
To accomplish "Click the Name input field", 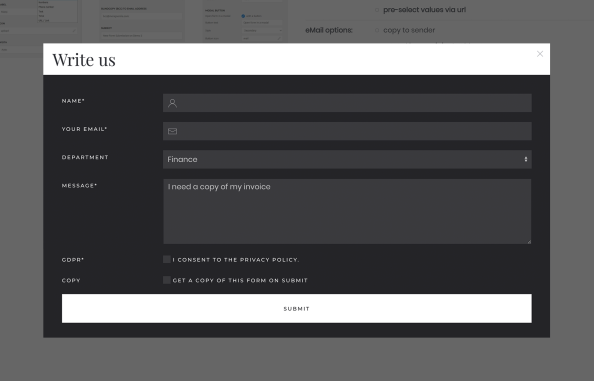I will click(347, 103).
